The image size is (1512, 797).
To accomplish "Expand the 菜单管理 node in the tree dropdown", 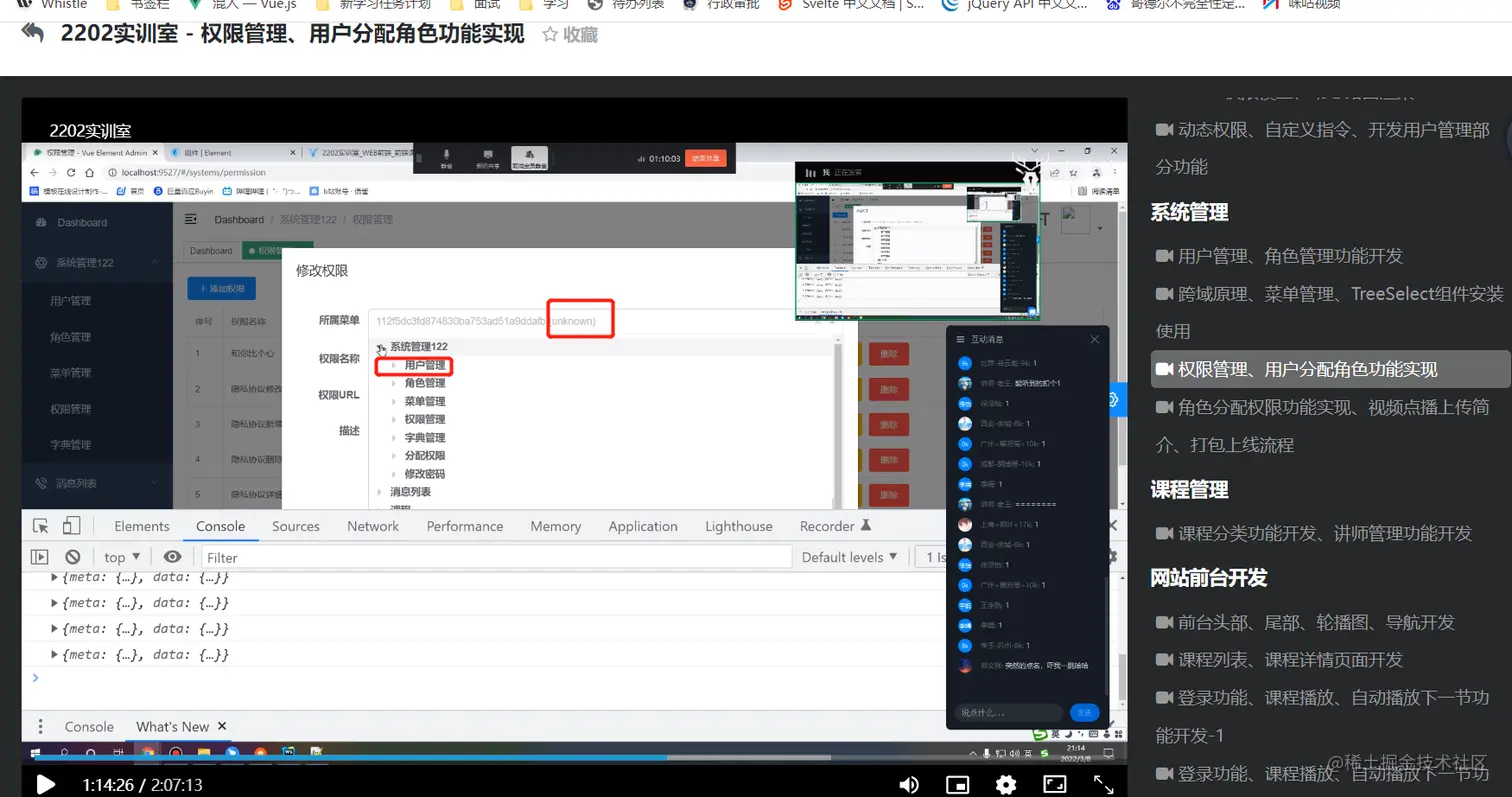I will pyautogui.click(x=395, y=401).
